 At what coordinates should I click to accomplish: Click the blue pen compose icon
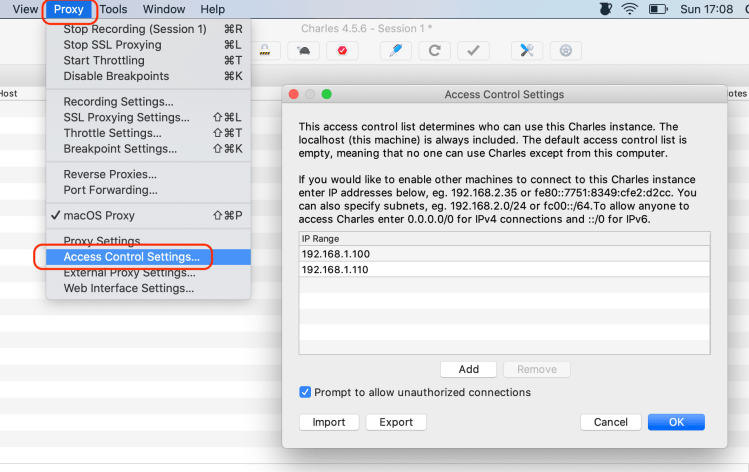point(396,50)
